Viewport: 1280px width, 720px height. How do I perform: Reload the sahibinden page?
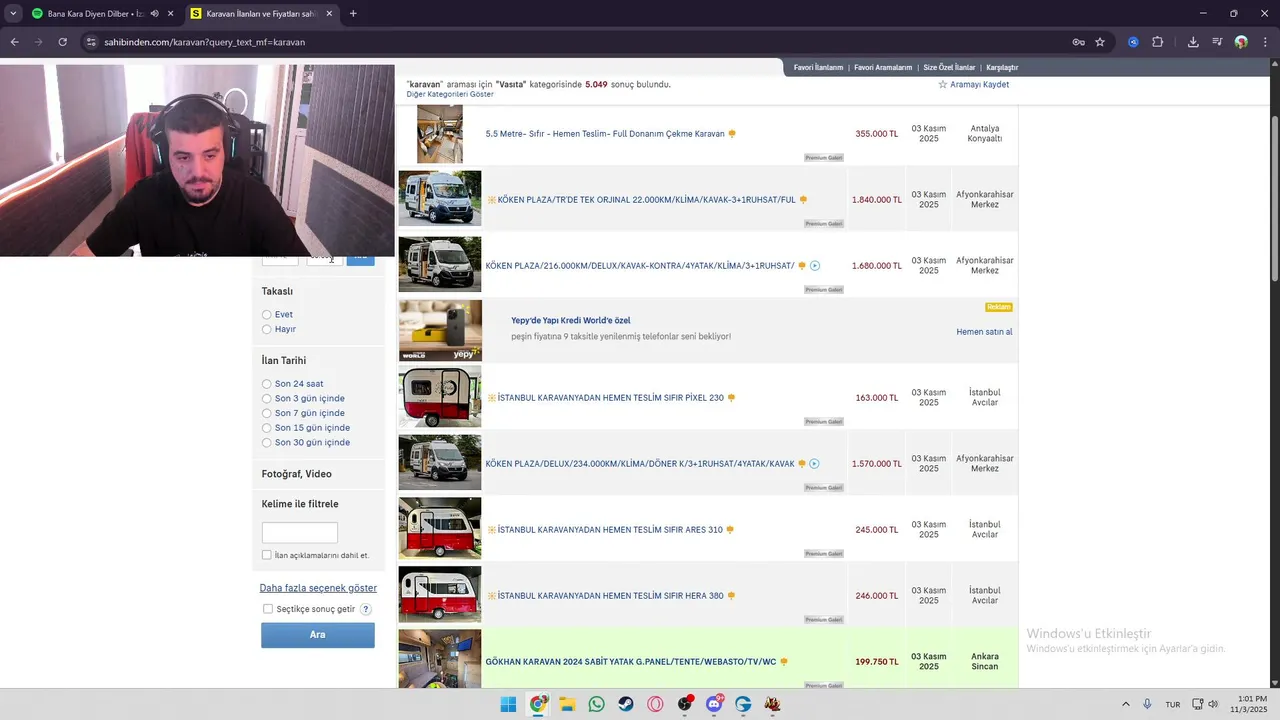[62, 42]
